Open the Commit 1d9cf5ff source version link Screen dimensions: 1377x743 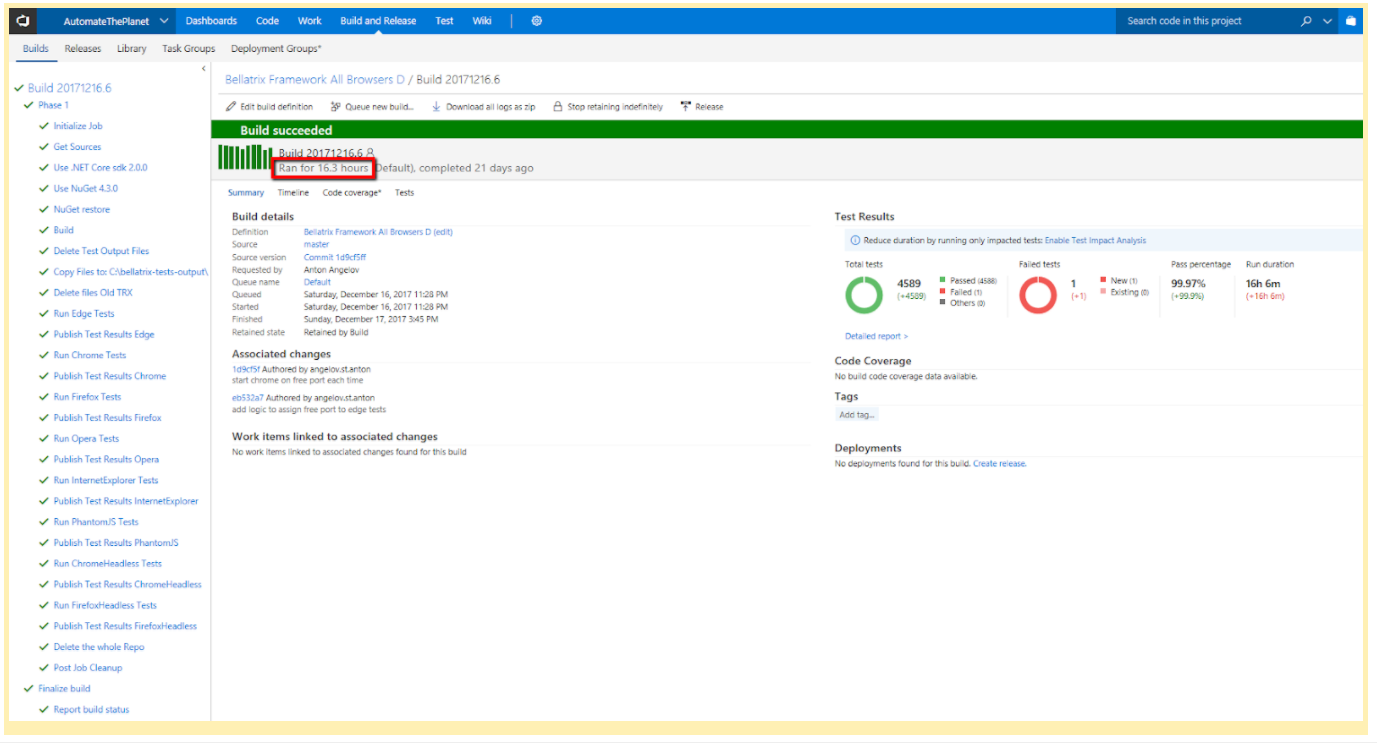pos(335,257)
